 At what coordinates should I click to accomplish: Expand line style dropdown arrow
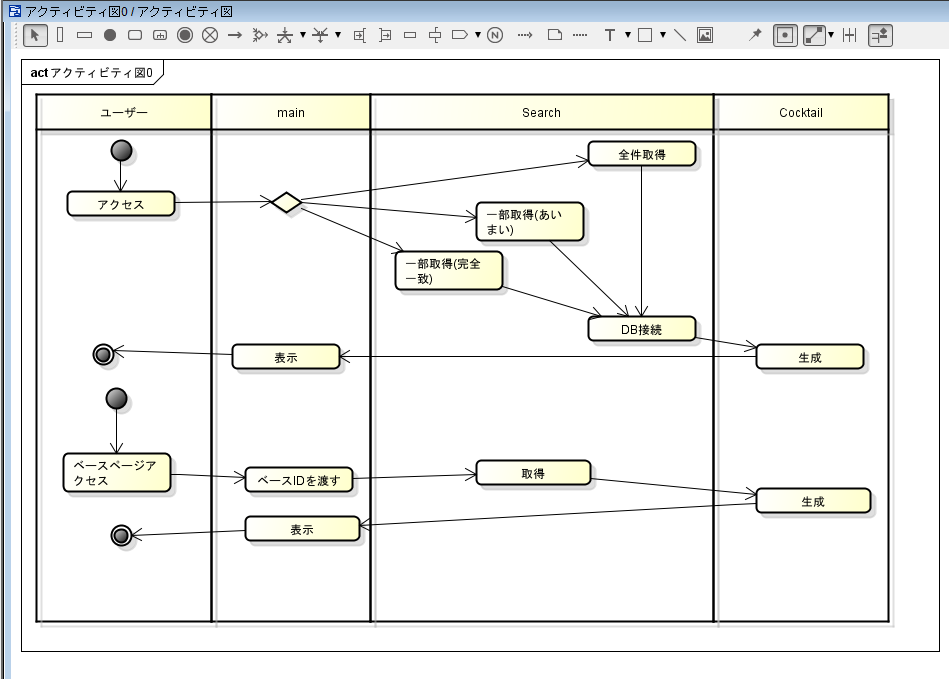click(831, 35)
